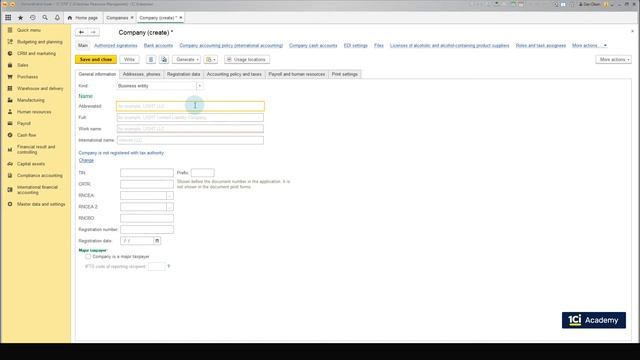
Task: Focus the TIN input field
Action: [147, 173]
